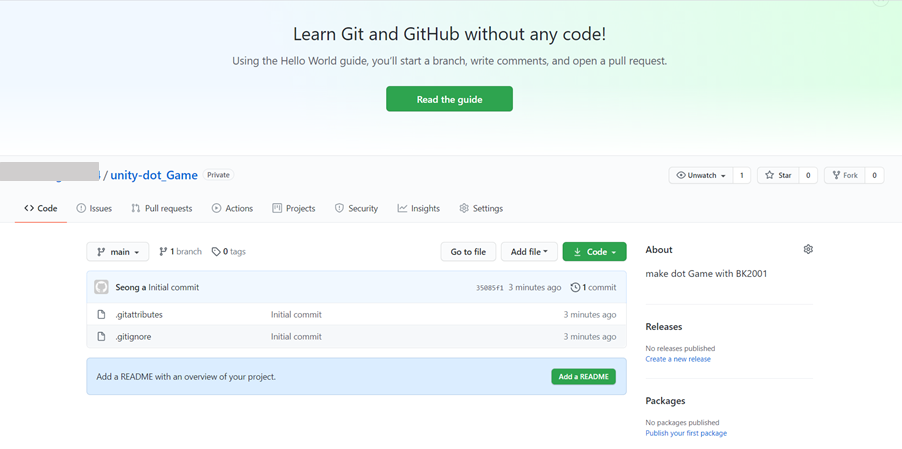Open the unity-dot_Game repository link
This screenshot has height=449, width=902.
point(154,175)
